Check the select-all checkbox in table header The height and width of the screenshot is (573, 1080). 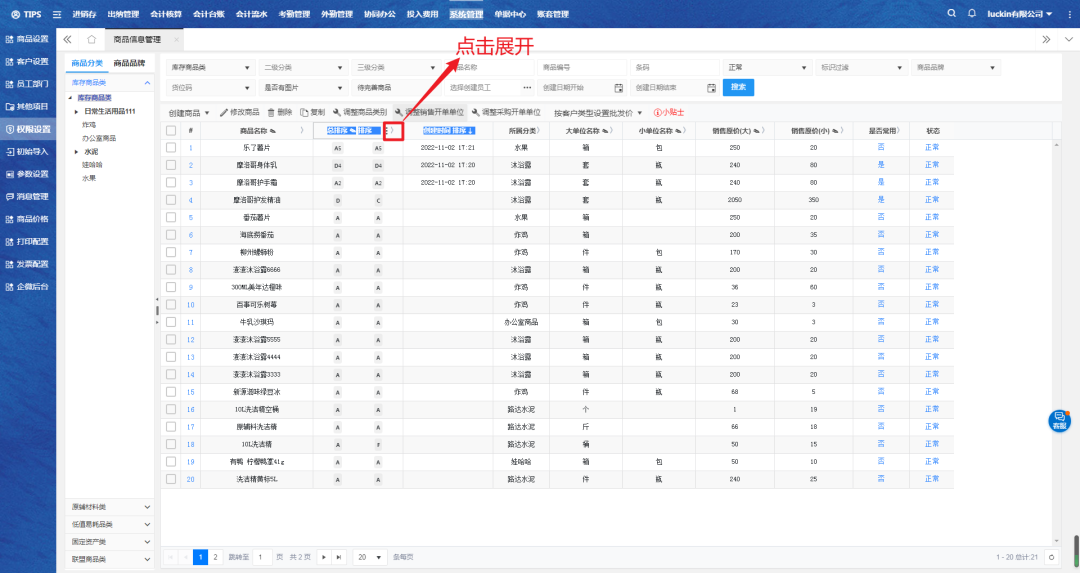tap(171, 131)
